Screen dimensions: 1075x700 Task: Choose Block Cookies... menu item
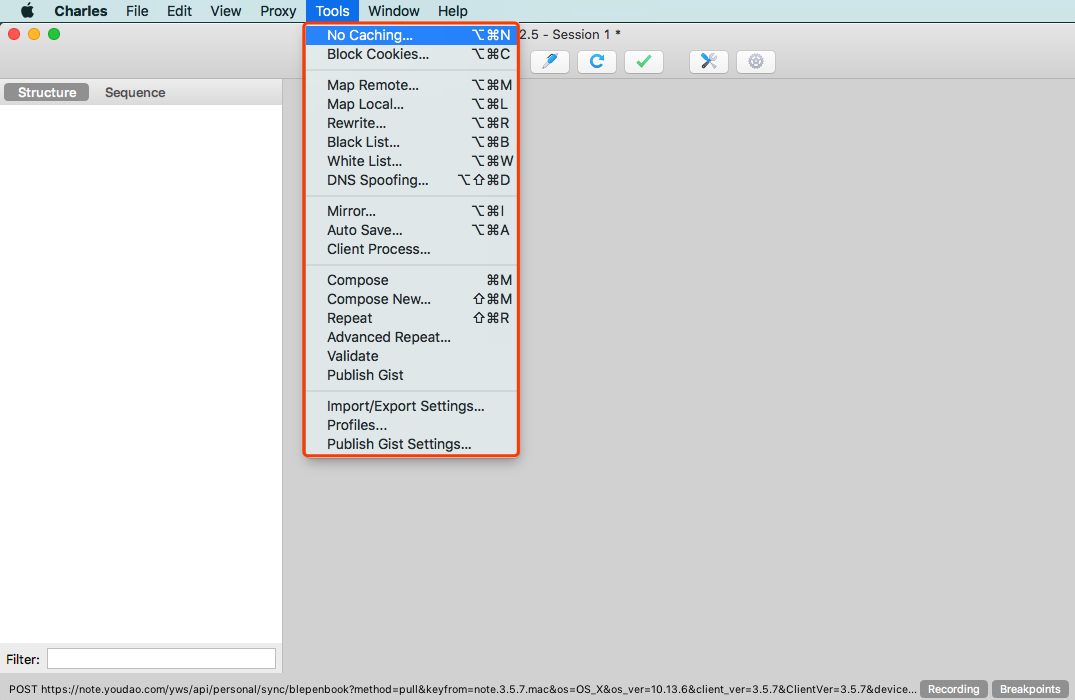(x=411, y=54)
